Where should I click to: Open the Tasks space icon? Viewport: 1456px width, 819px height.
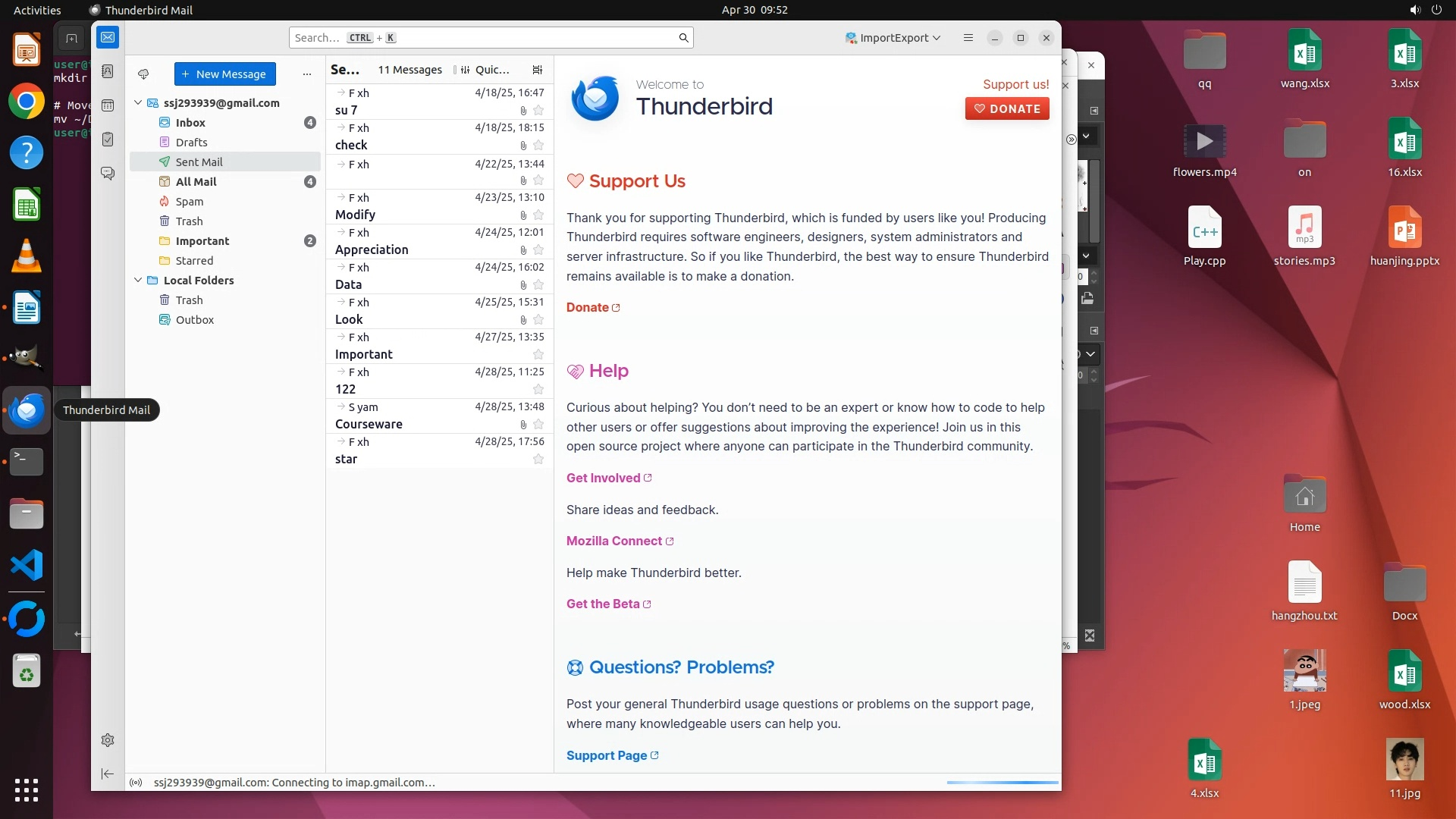108,140
